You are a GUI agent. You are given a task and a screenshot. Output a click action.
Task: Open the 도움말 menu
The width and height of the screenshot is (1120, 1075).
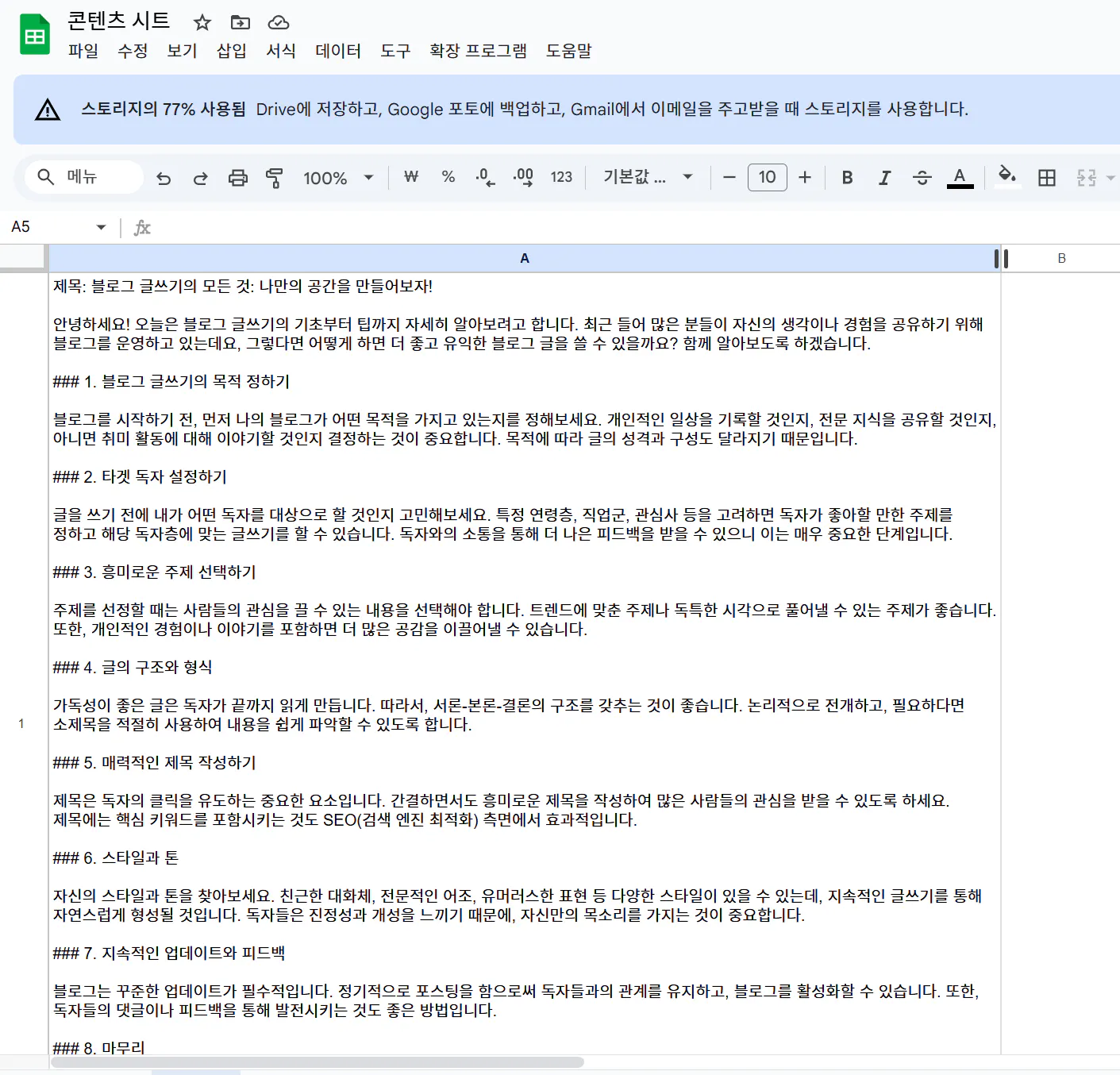(x=568, y=51)
